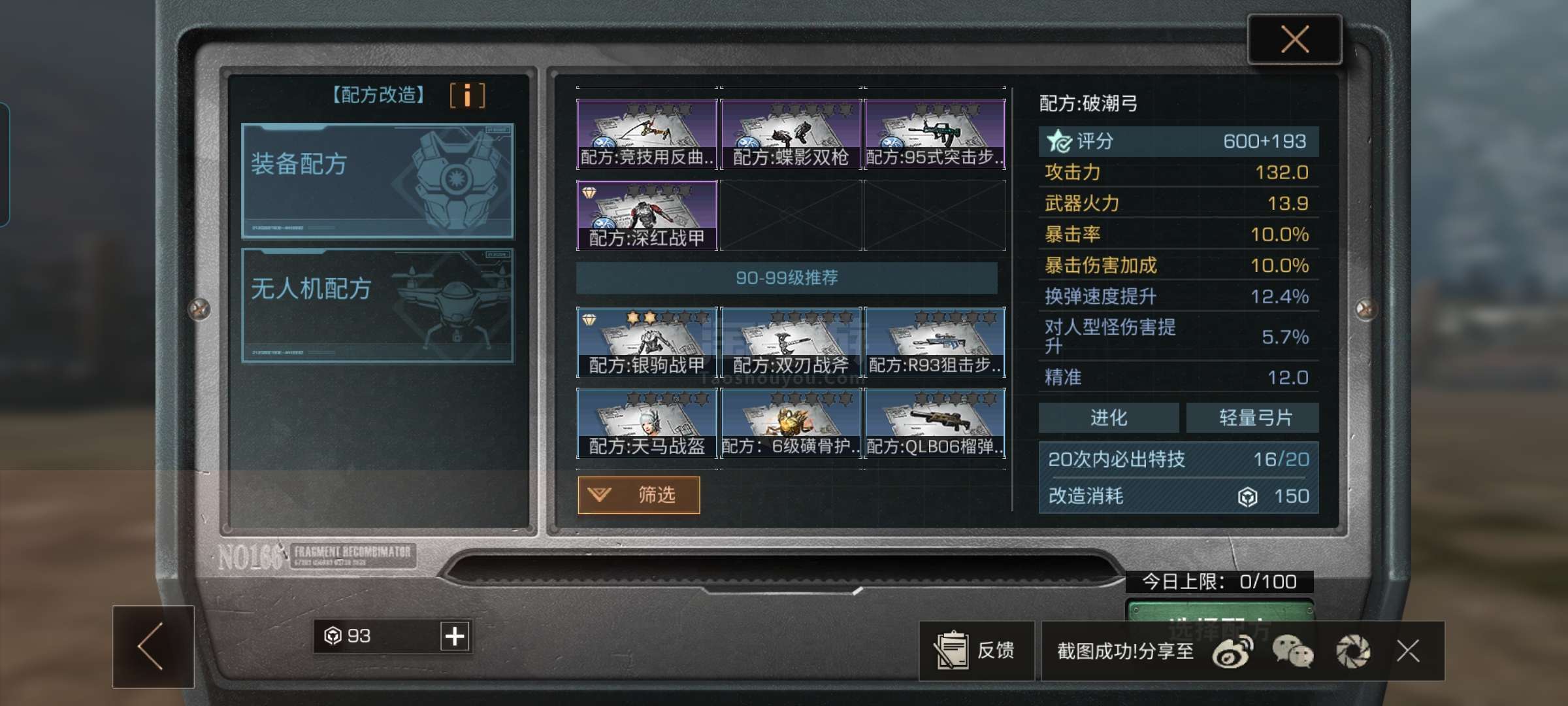Screen dimensions: 1568x706
Task: Select recipe 天马战盔
Action: 647,423
